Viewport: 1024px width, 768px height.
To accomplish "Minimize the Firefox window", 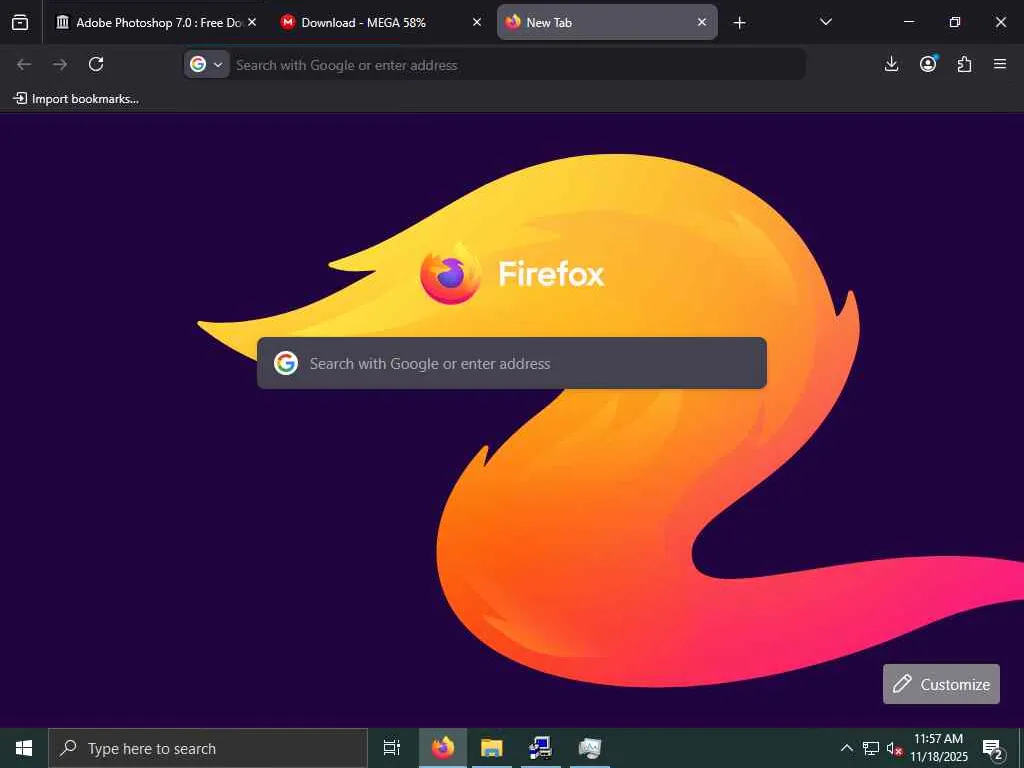I will pos(909,22).
